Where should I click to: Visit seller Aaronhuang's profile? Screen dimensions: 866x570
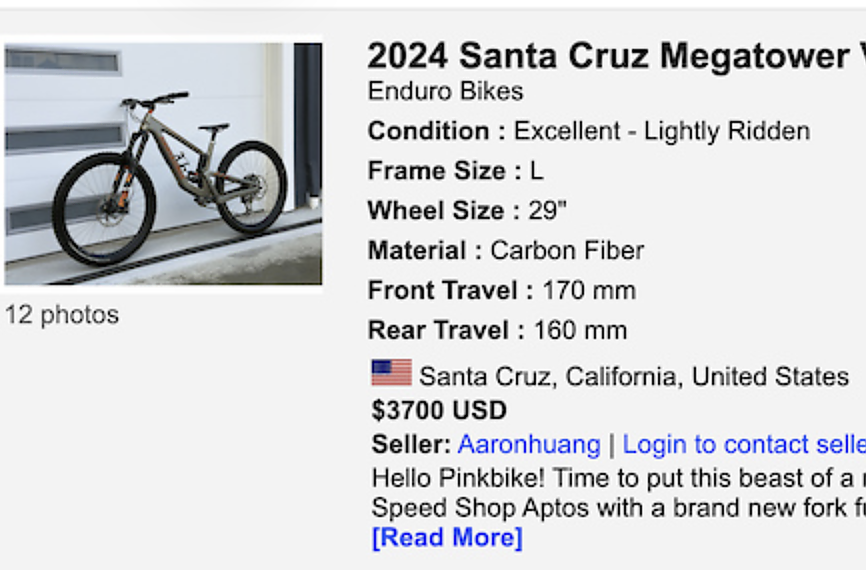pyautogui.click(x=529, y=444)
